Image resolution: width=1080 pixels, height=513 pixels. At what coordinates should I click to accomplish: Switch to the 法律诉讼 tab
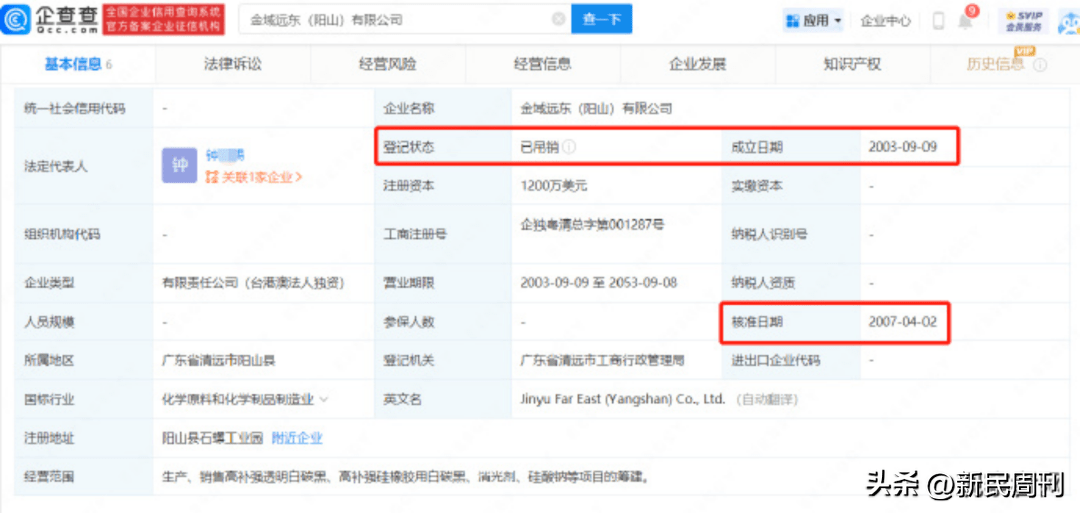(x=233, y=65)
